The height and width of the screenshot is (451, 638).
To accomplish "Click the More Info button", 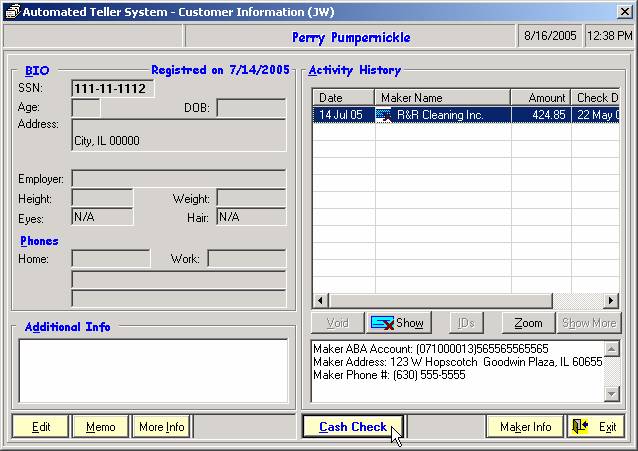I will pyautogui.click(x=161, y=427).
